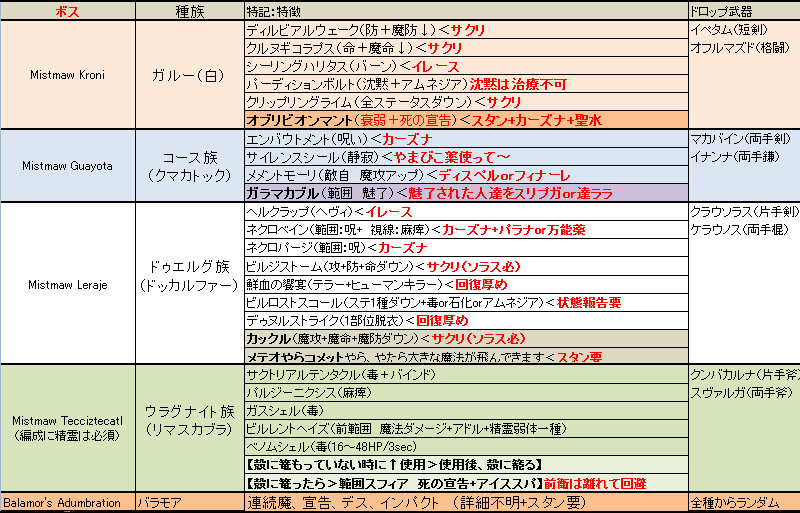Screen dimensions: 800x513
Task: Click the 特記:特徴 header cell
Action: coord(466,11)
